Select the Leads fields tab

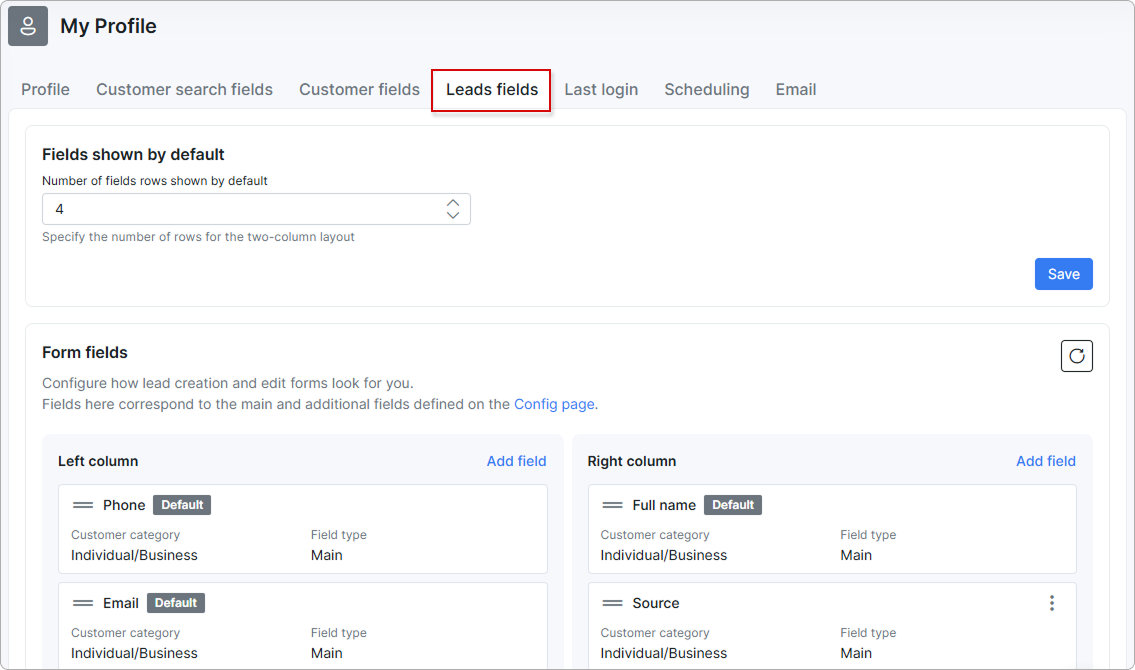tap(492, 89)
